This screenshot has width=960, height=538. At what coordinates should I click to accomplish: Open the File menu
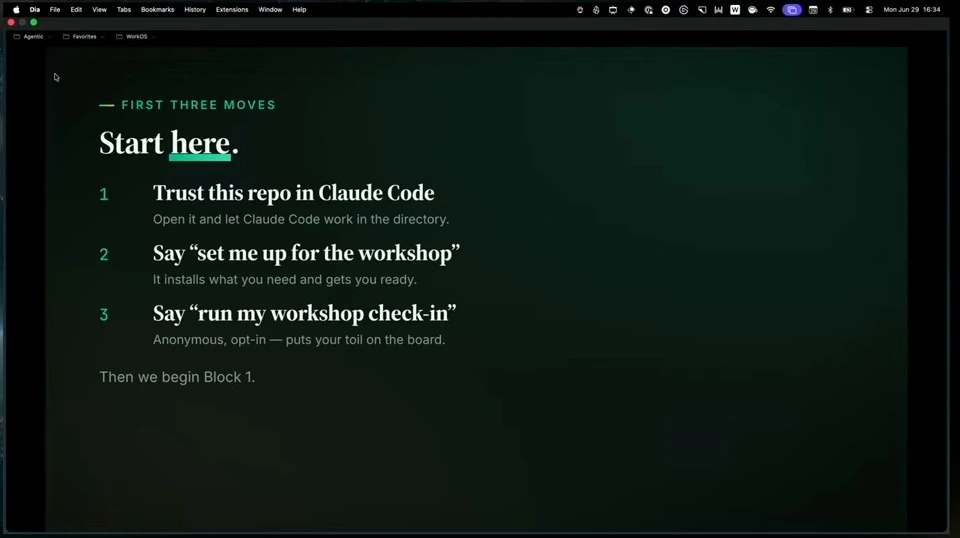pos(55,10)
